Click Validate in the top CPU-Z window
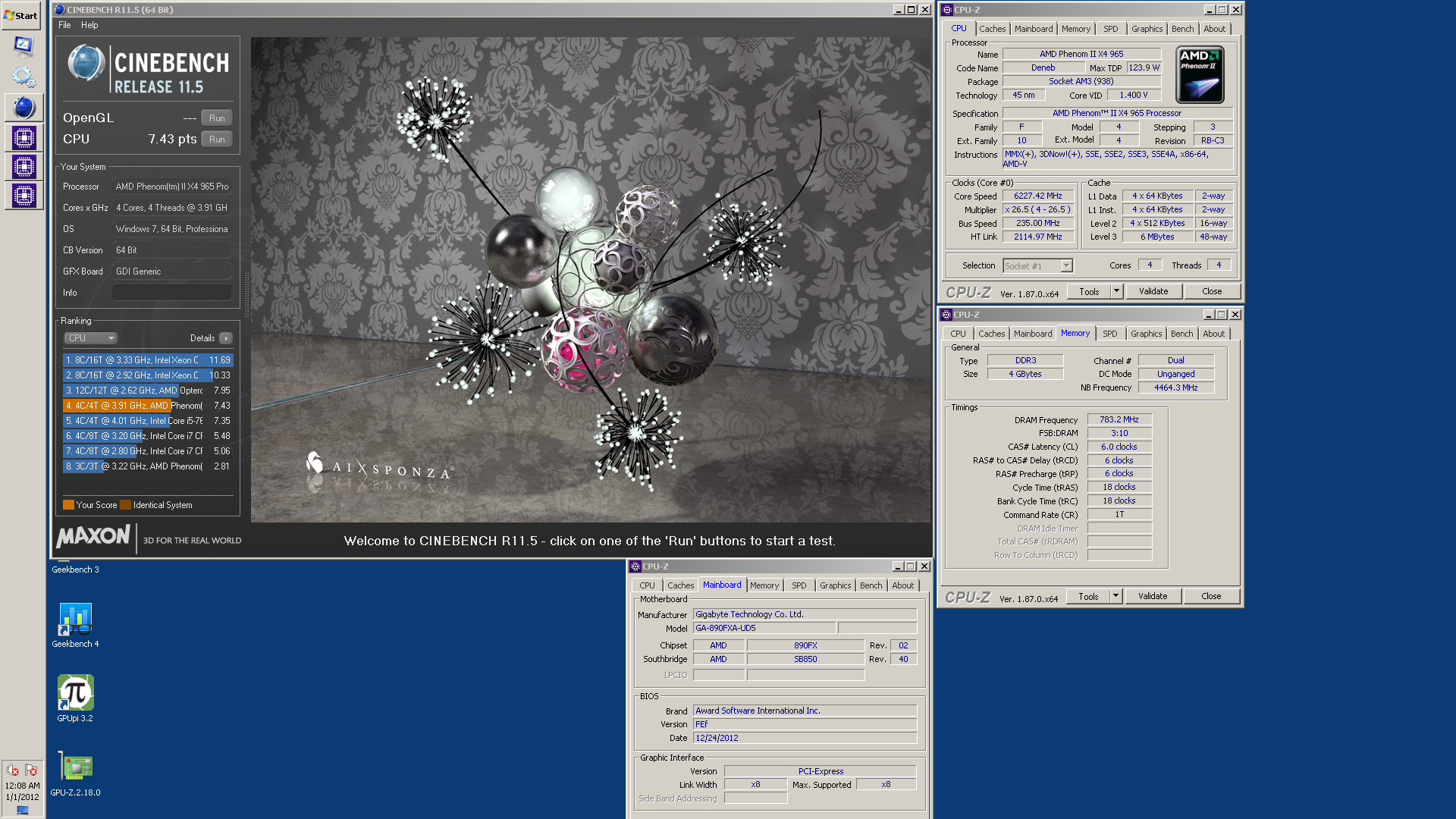 point(1153,291)
